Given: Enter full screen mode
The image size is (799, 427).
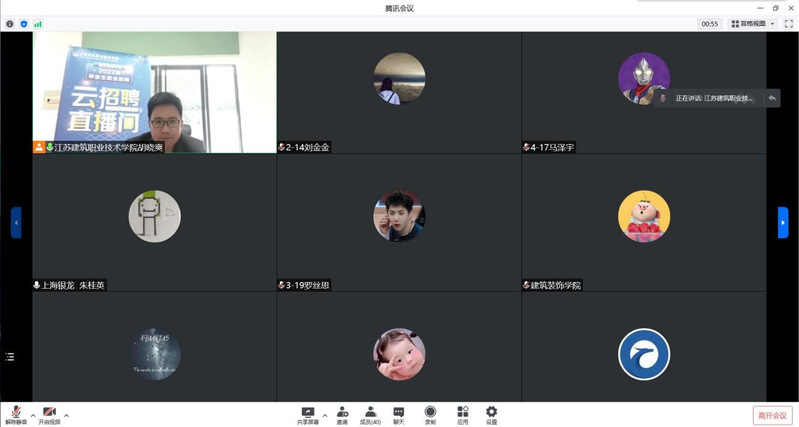Looking at the screenshot, I should (788, 23).
